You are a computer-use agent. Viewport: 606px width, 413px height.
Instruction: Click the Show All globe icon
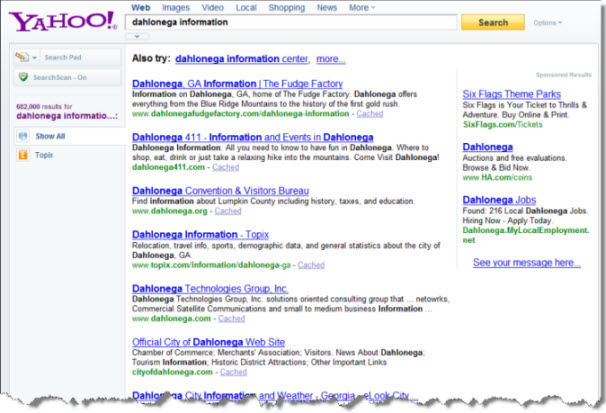[x=23, y=136]
